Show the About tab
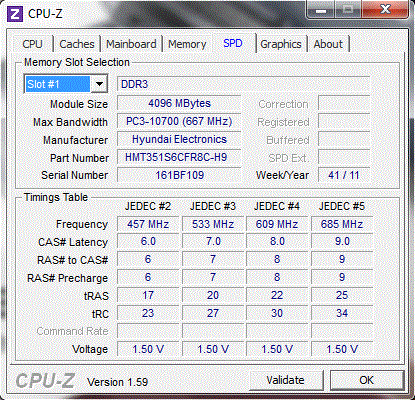The height and width of the screenshot is (400, 415). pyautogui.click(x=328, y=44)
